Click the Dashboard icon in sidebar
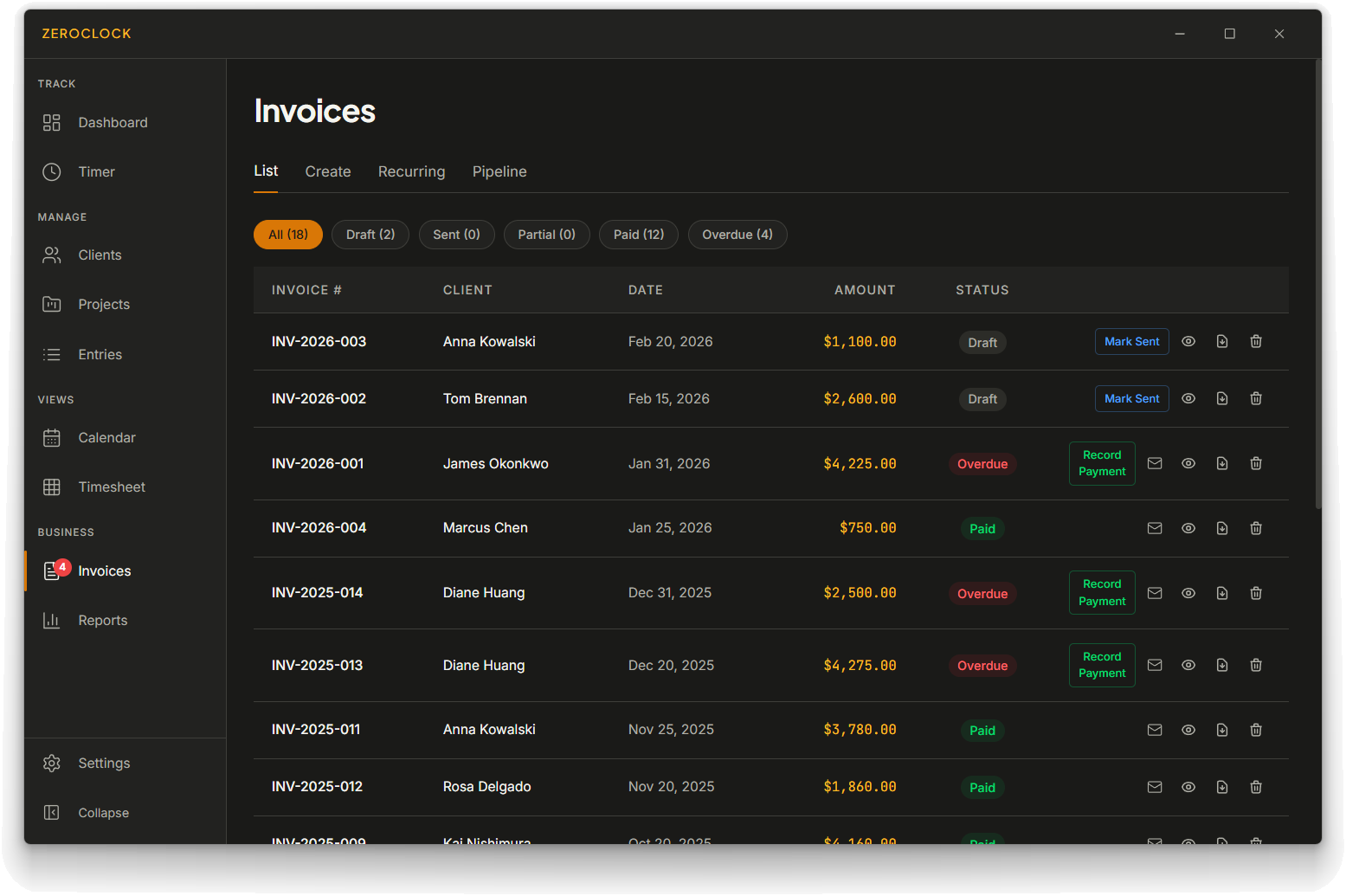 [52, 123]
